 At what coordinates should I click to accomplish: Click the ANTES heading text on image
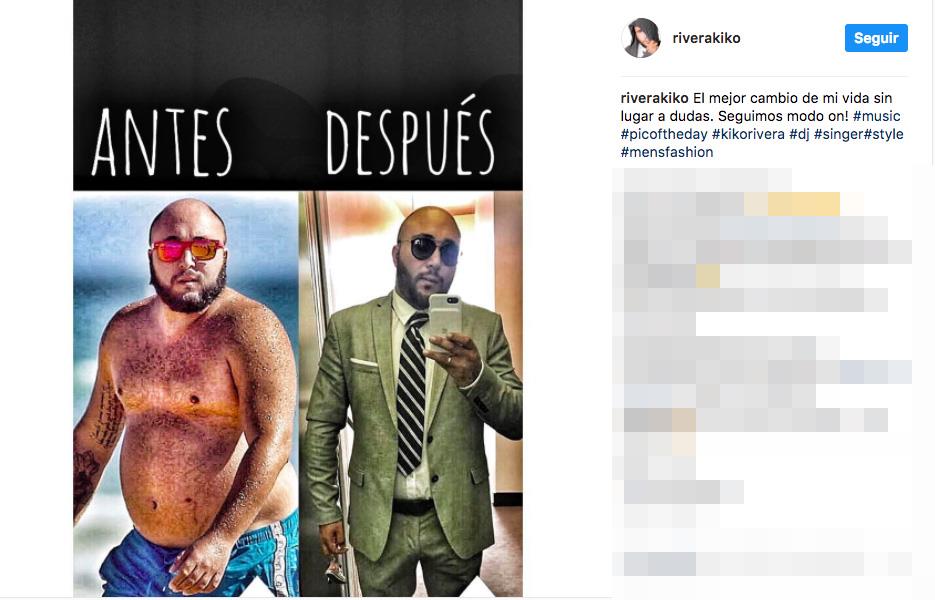(162, 142)
